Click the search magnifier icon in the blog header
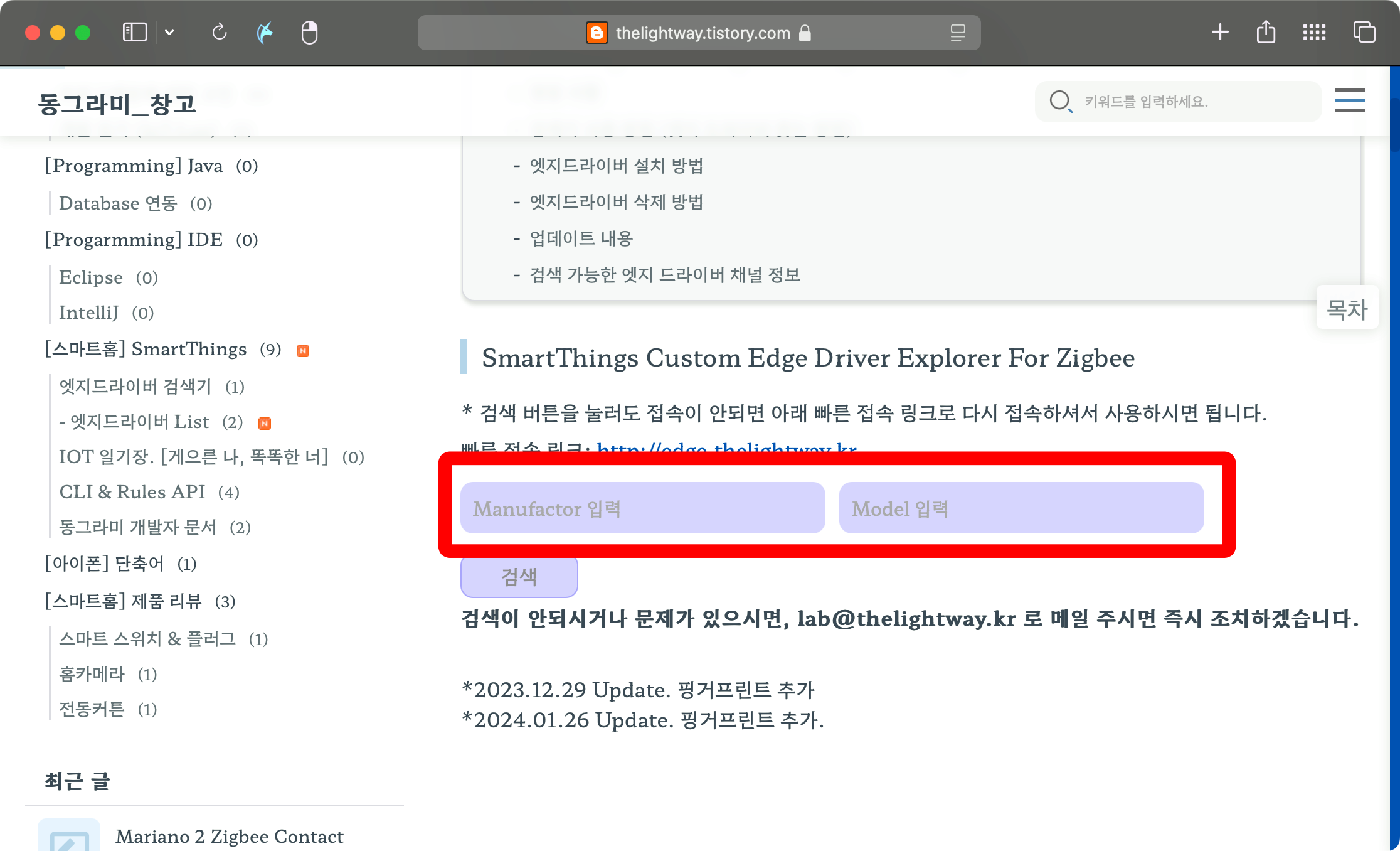Screen dimensions: 1400x851 (1061, 101)
